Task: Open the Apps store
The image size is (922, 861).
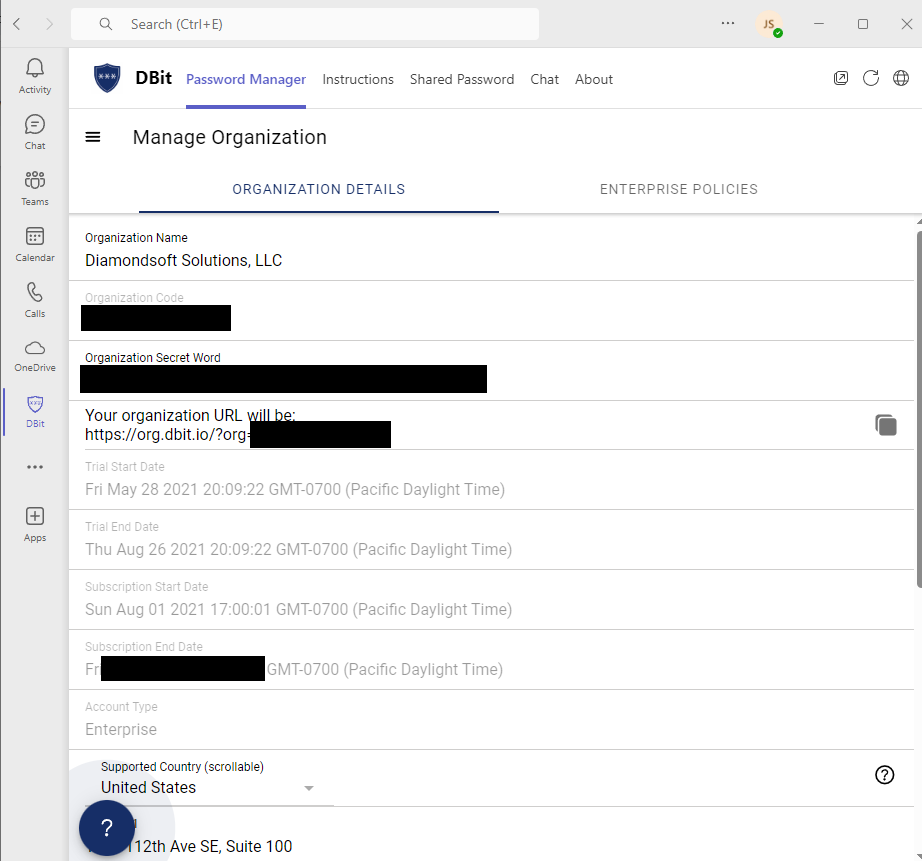Action: pyautogui.click(x=35, y=525)
